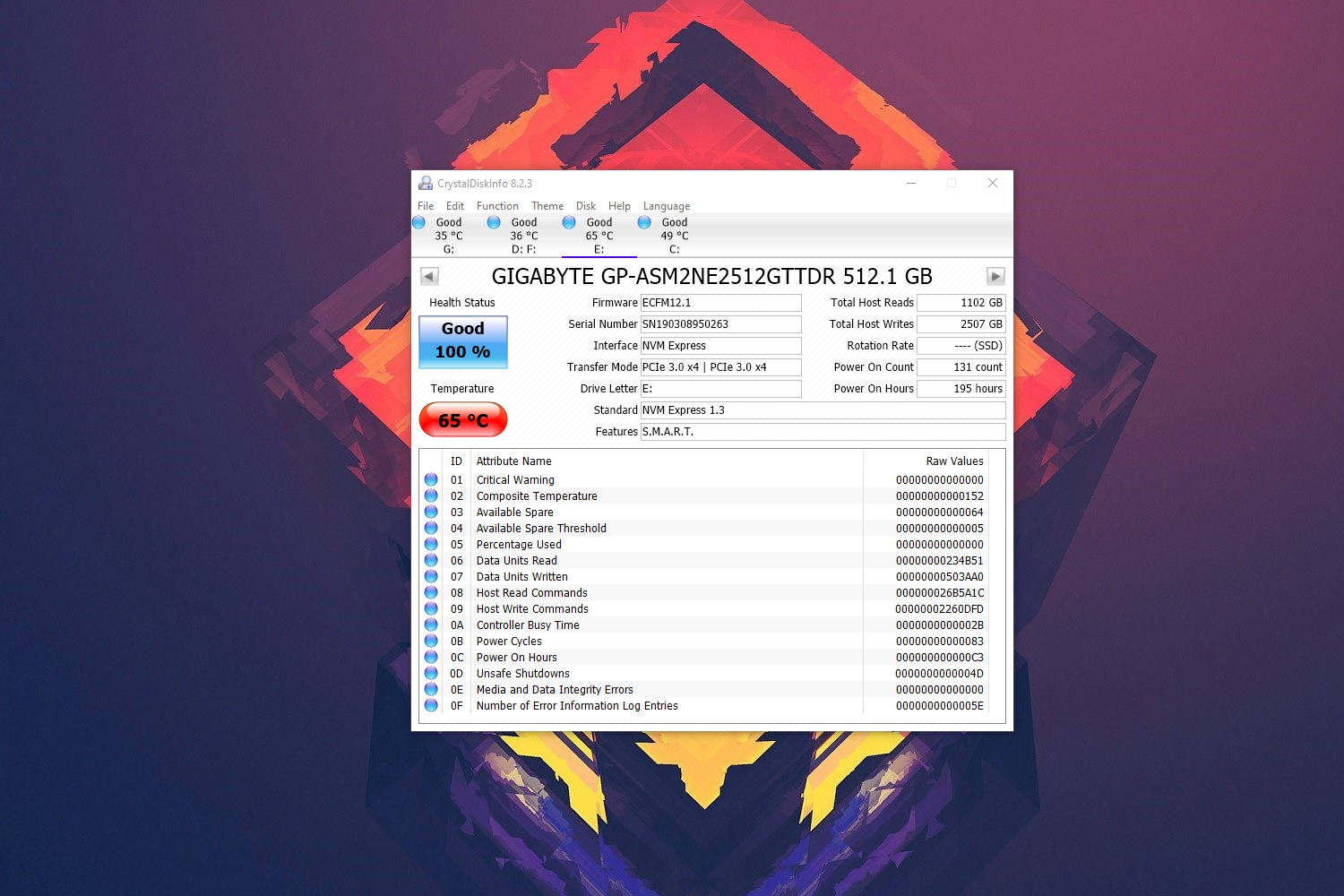Click Power On Count value 131 count
The height and width of the screenshot is (896, 1344).
point(961,367)
